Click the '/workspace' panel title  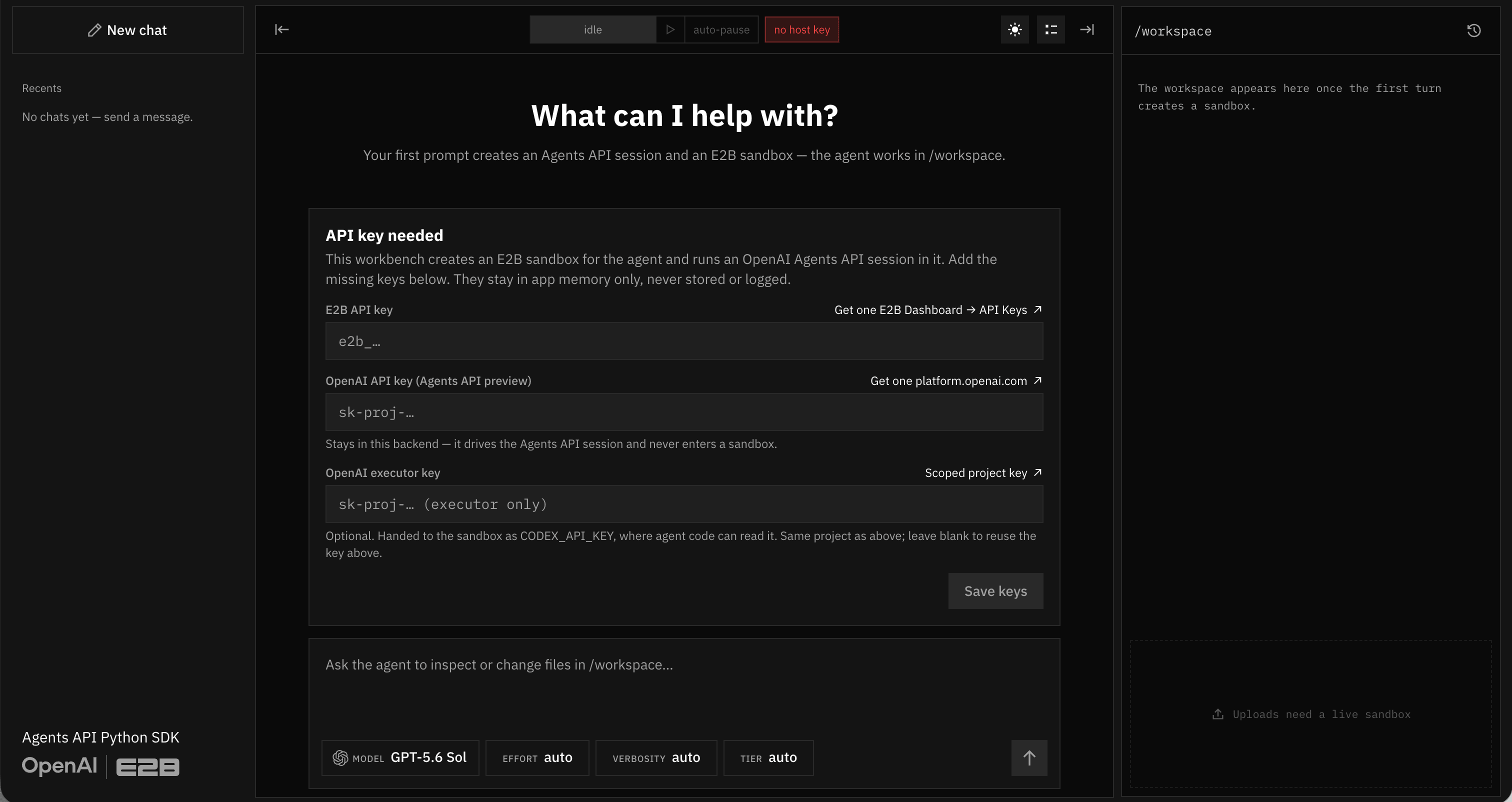coord(1172,31)
